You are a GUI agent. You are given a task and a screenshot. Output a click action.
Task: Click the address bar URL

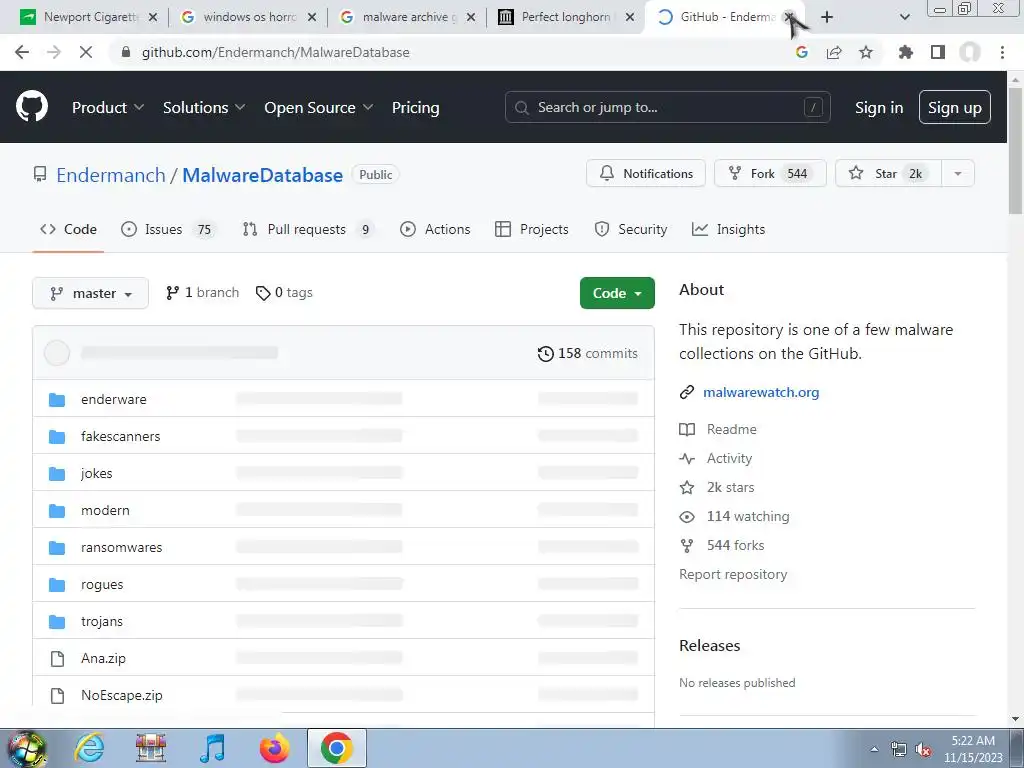pos(276,52)
